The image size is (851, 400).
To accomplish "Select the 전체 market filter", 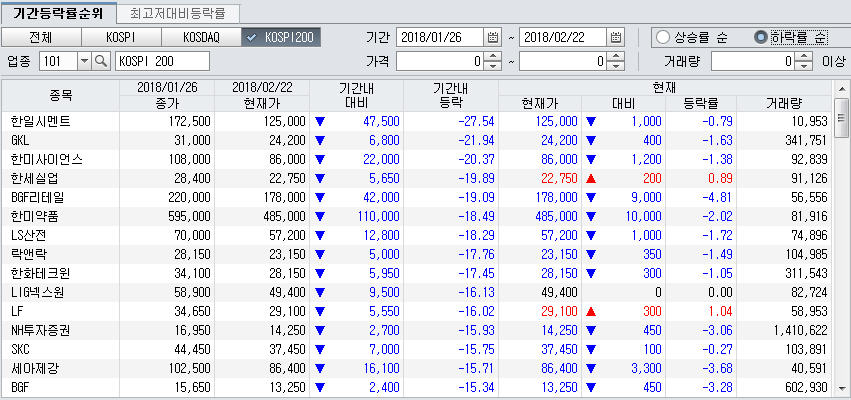I will tap(41, 37).
